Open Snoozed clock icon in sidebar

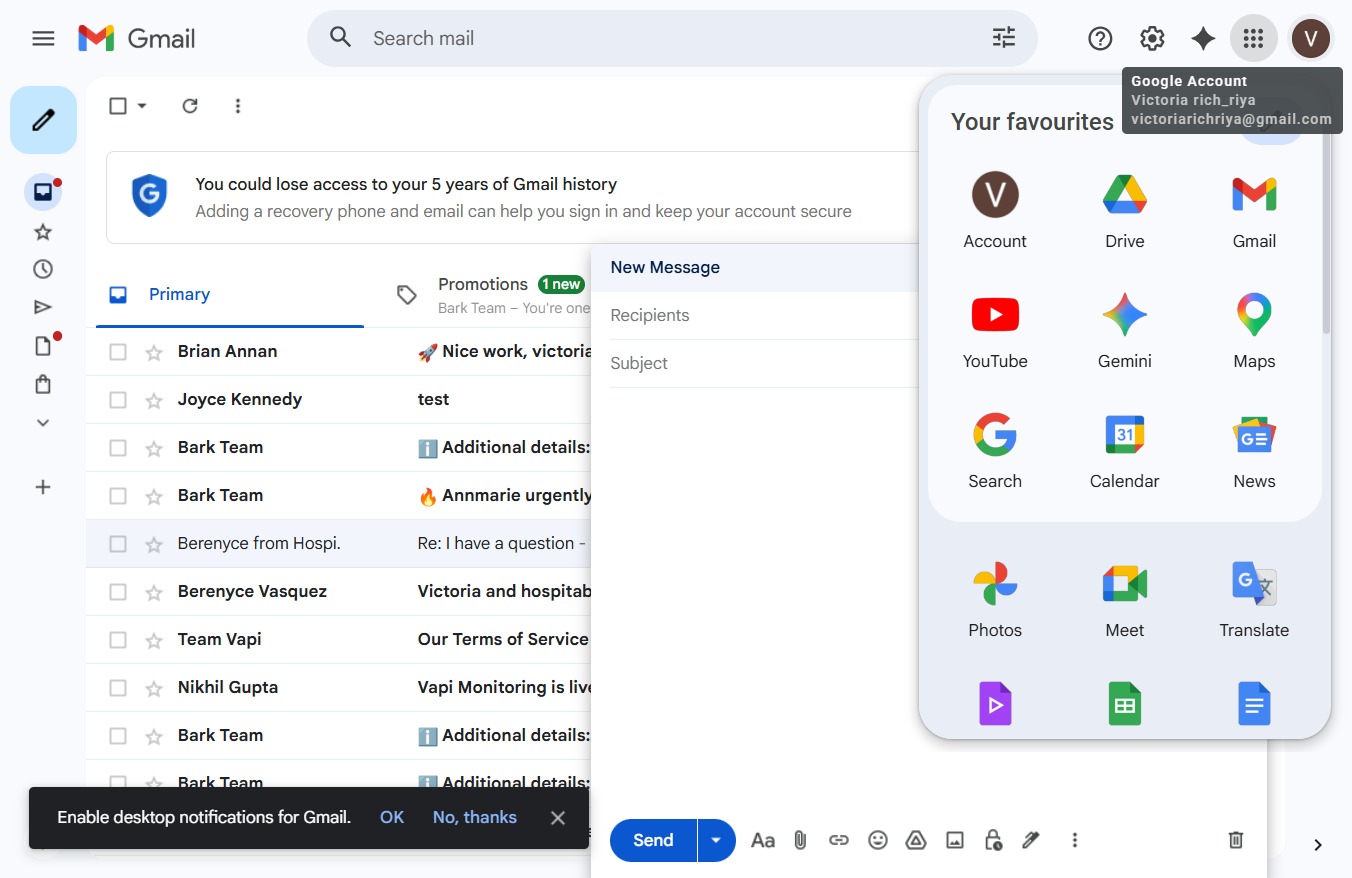43,269
